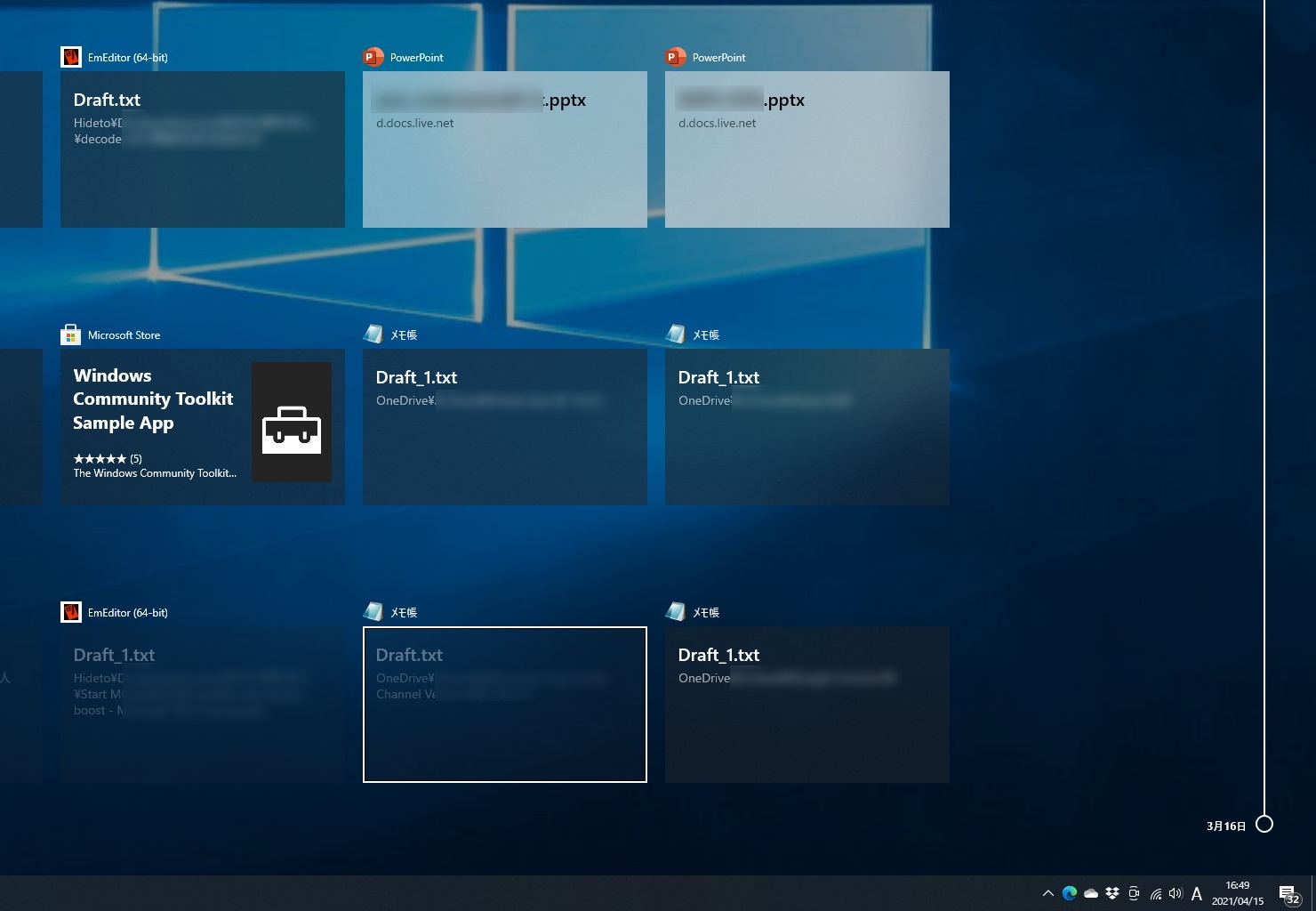Open the Notepad Draft_1.txt card right of the outlined Draft.txt card
The image size is (1316, 911).
coord(807,705)
